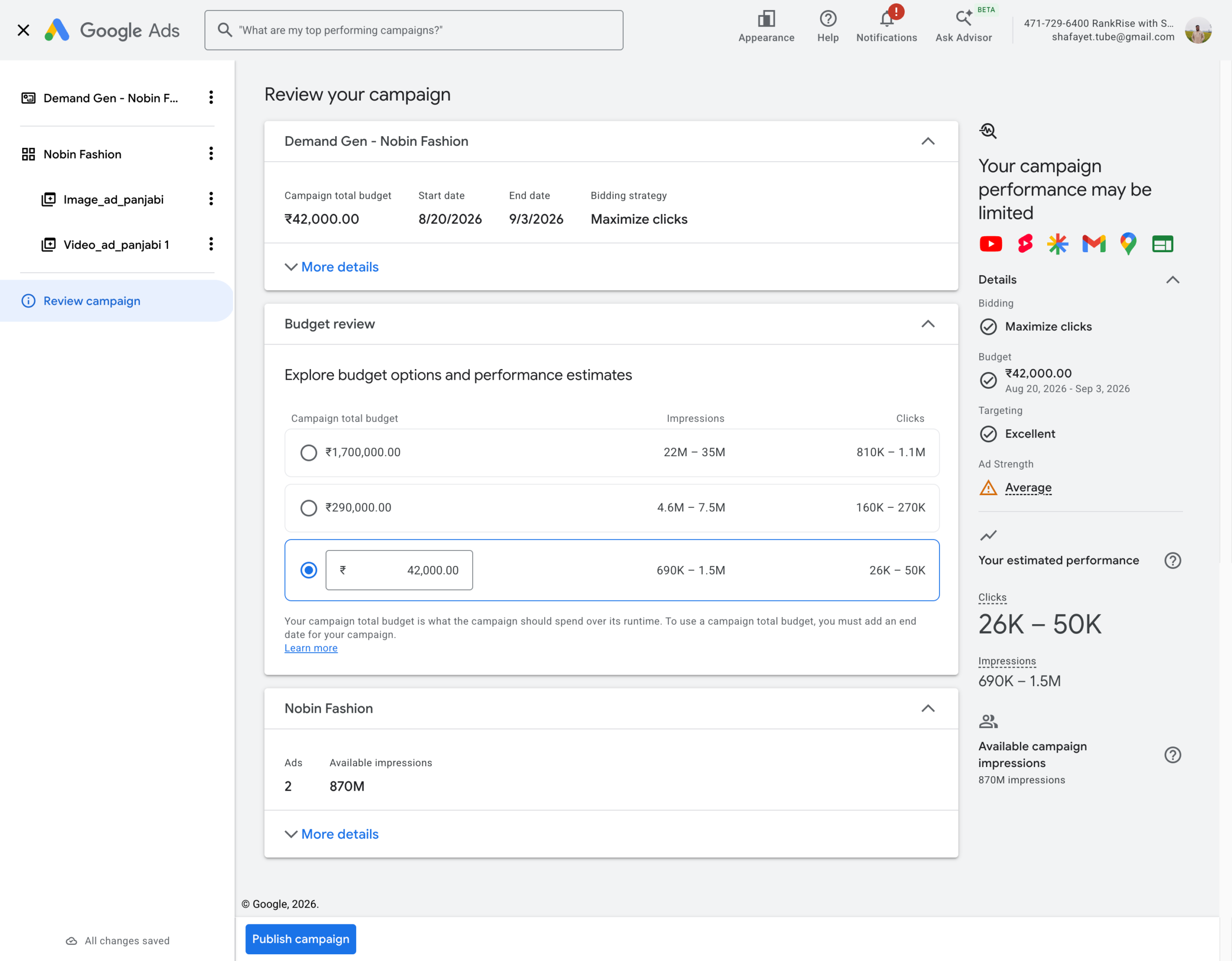Edit the custom budget amount field
The image size is (1232, 961).
399,570
